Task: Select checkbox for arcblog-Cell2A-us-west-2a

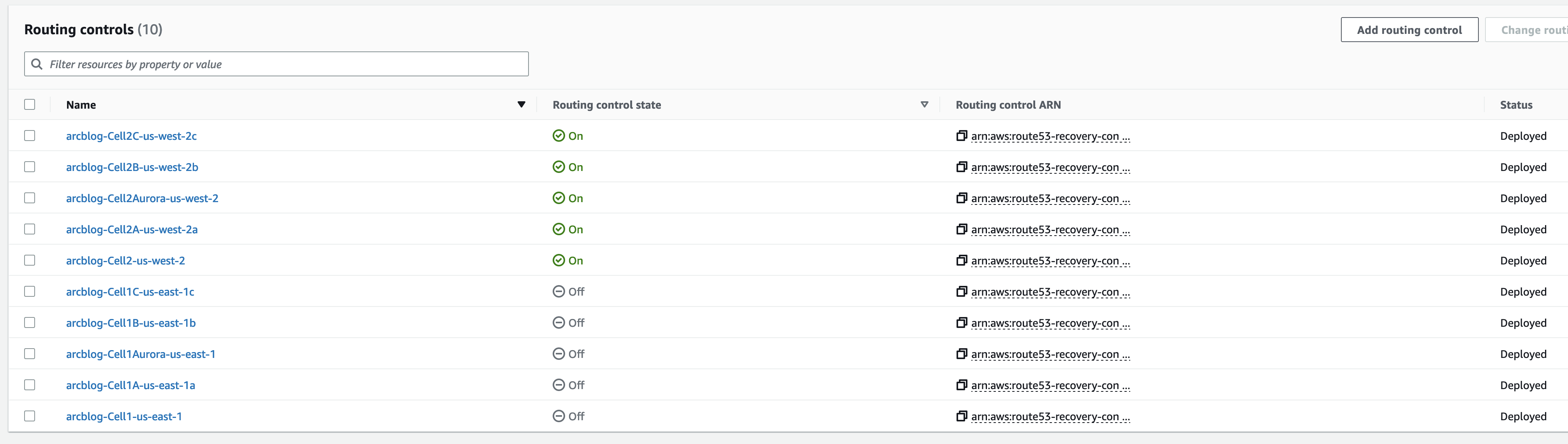Action: coord(30,229)
